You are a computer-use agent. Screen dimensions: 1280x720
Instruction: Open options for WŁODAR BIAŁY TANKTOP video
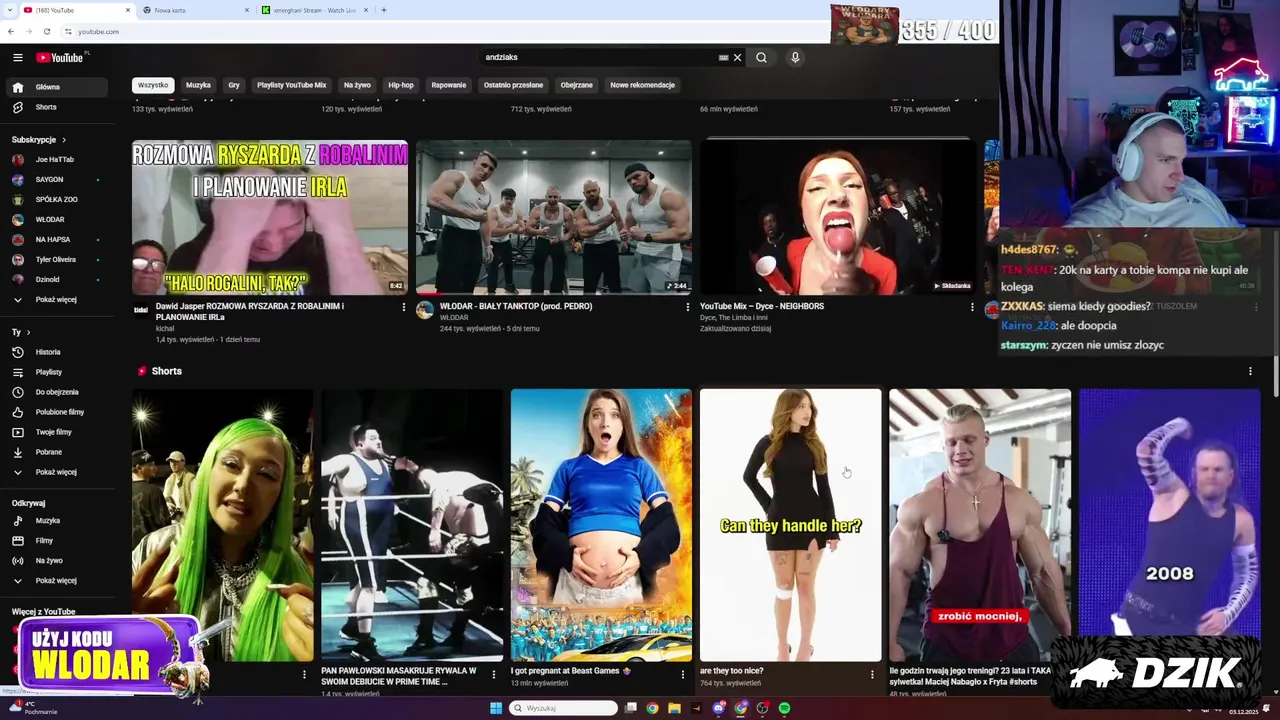pyautogui.click(x=688, y=307)
